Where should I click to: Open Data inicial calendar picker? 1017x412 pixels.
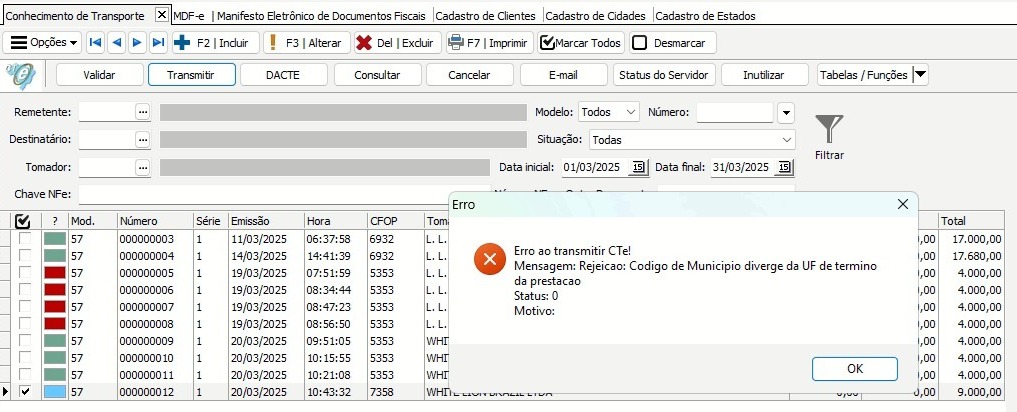(x=639, y=167)
